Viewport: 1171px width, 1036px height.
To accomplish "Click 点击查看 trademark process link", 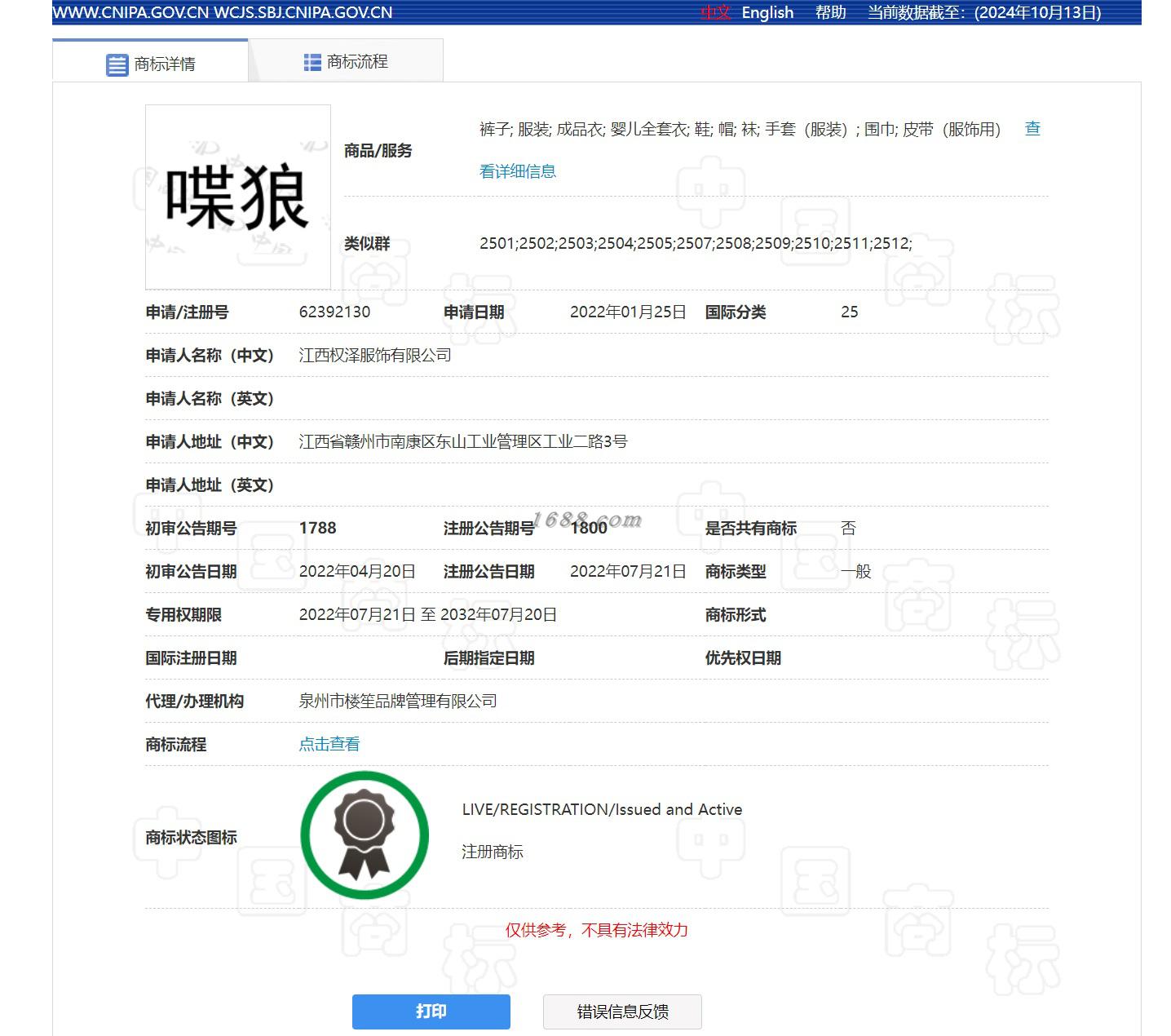I will pos(329,744).
